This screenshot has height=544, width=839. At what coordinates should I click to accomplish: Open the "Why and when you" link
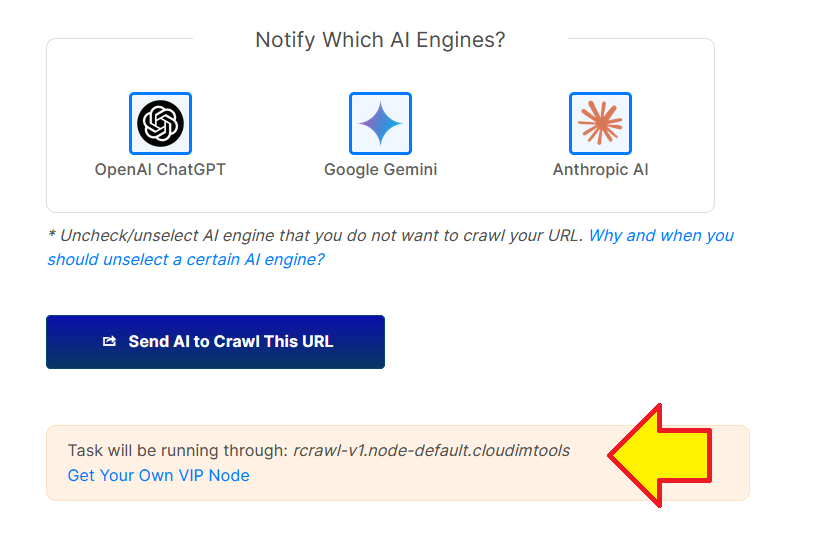661,236
